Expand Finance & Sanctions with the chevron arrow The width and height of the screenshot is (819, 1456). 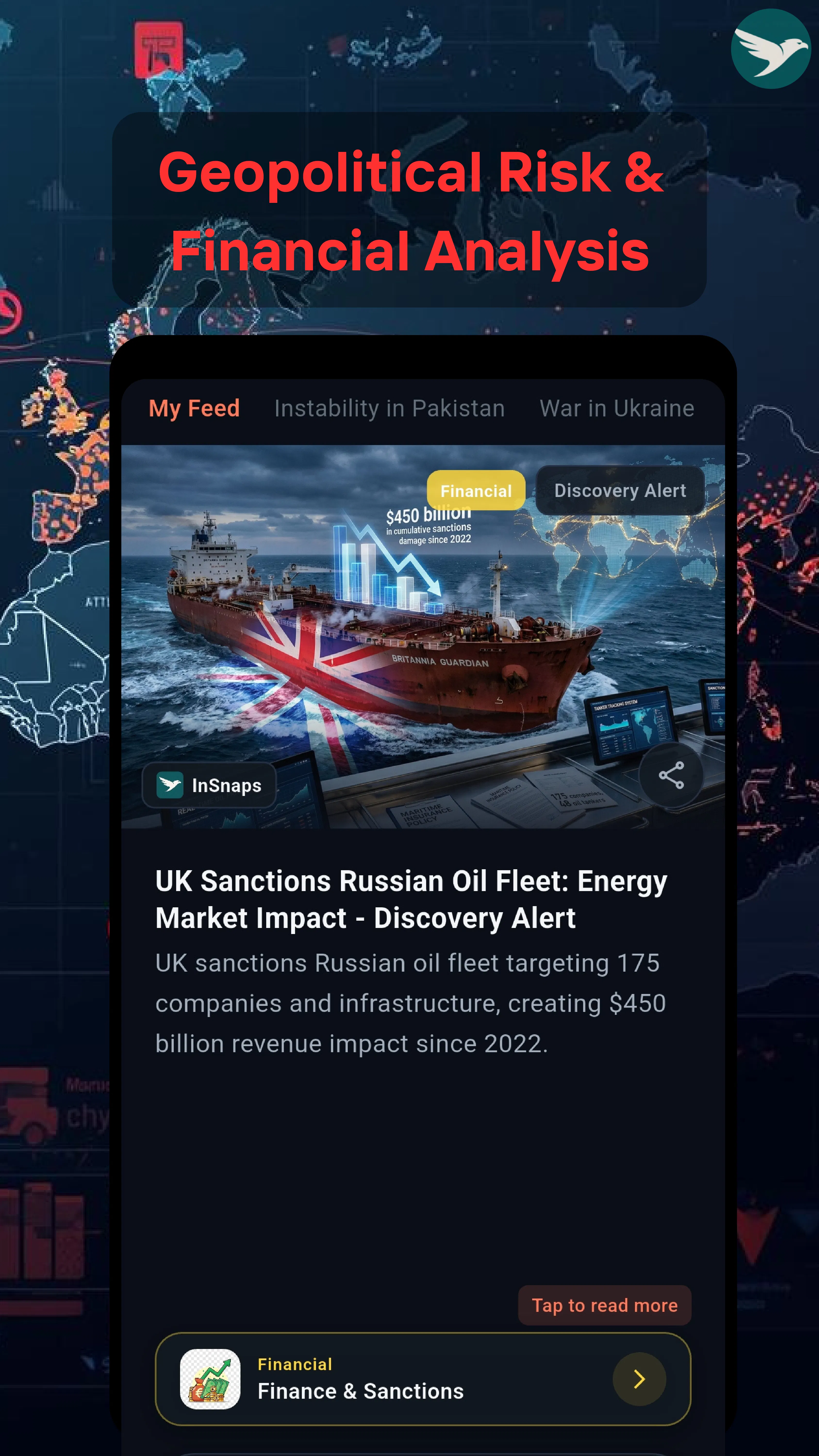(x=639, y=1379)
